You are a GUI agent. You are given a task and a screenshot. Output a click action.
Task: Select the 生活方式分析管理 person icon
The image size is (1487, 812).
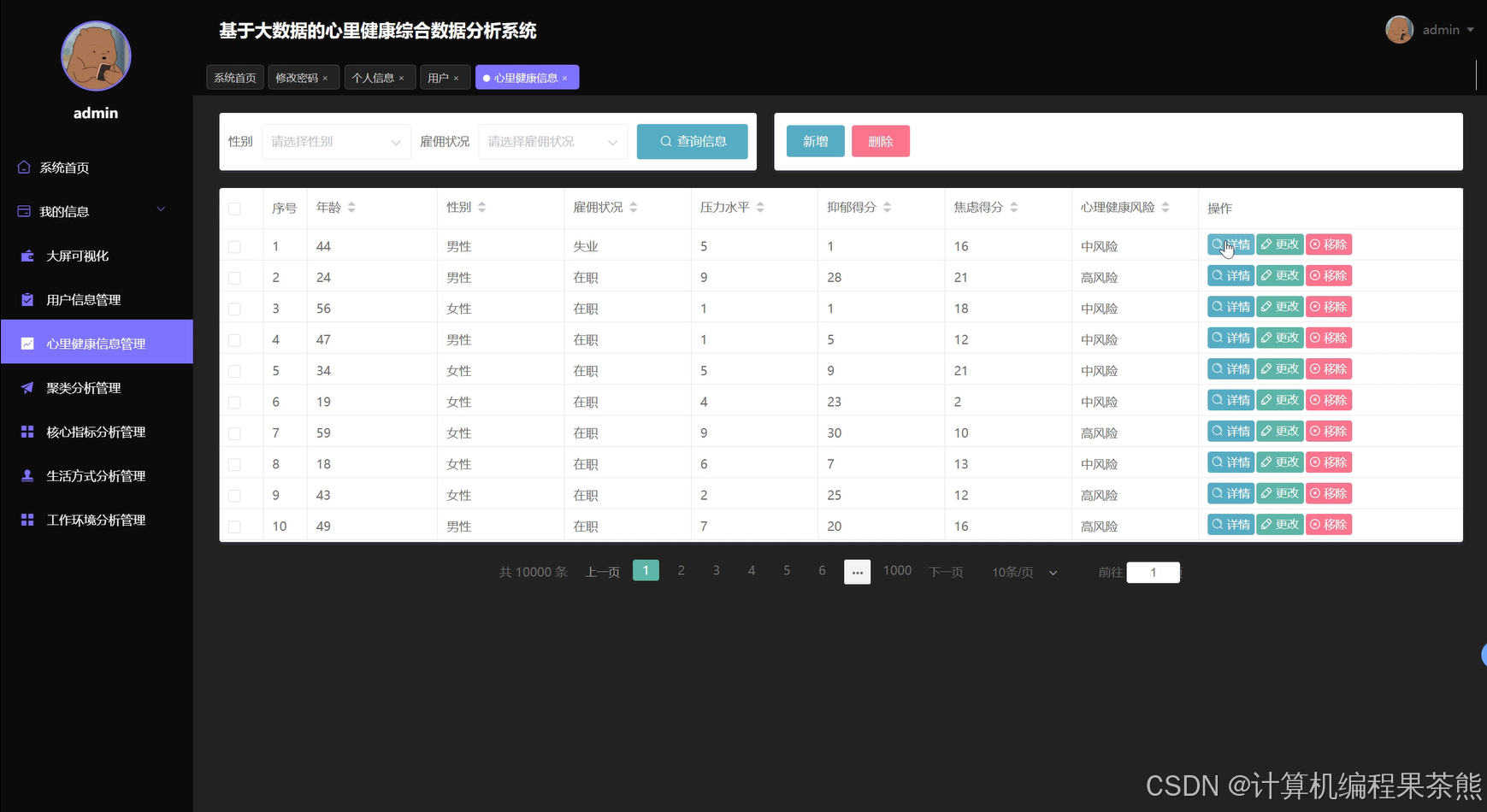(x=26, y=475)
